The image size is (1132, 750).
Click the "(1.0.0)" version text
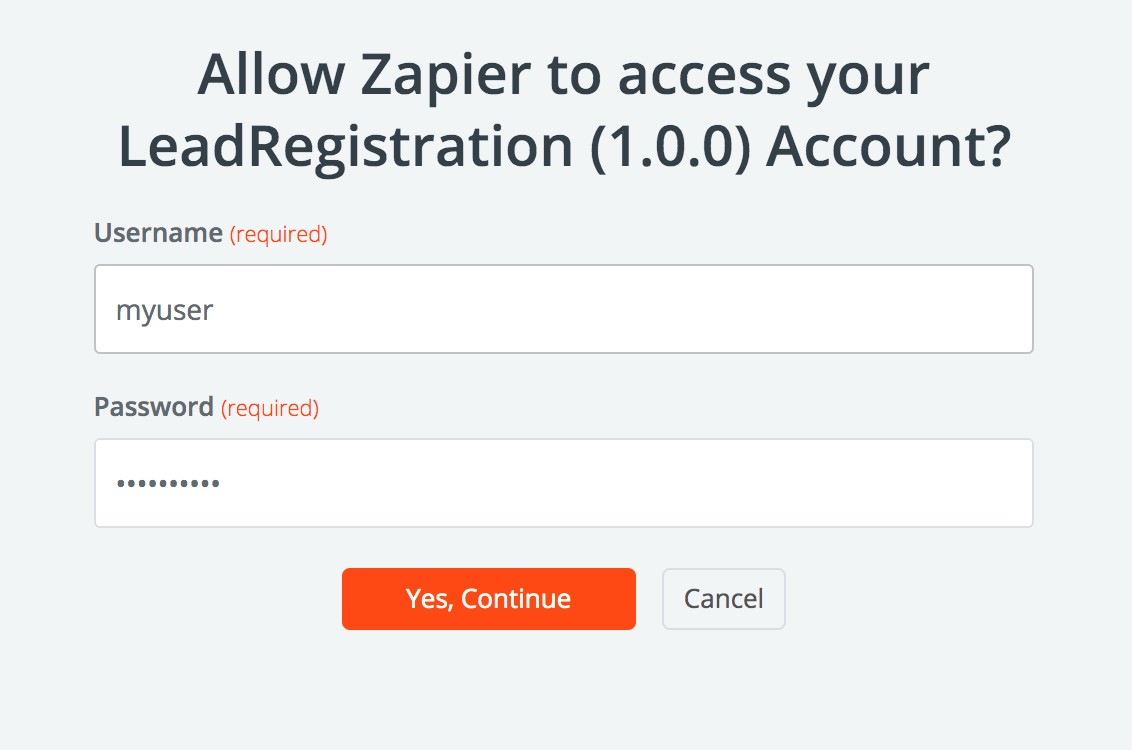[x=669, y=147]
